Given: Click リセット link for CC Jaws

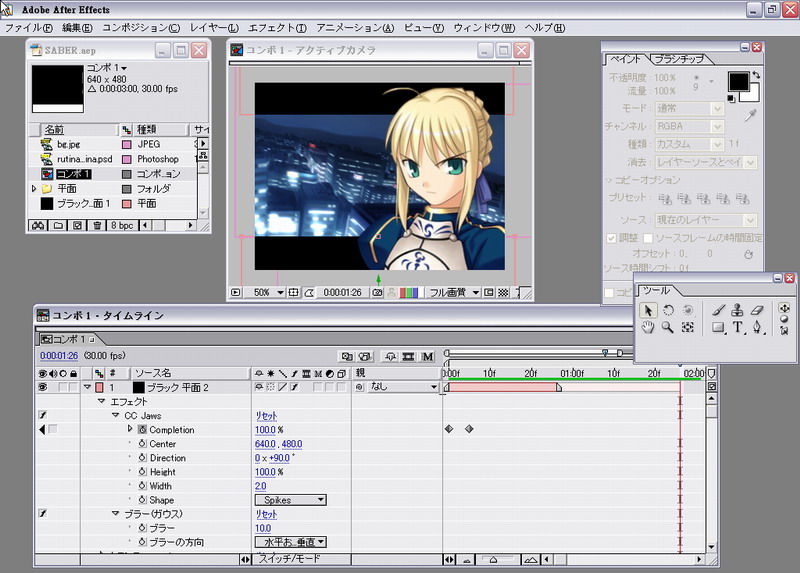Looking at the screenshot, I should pos(266,416).
